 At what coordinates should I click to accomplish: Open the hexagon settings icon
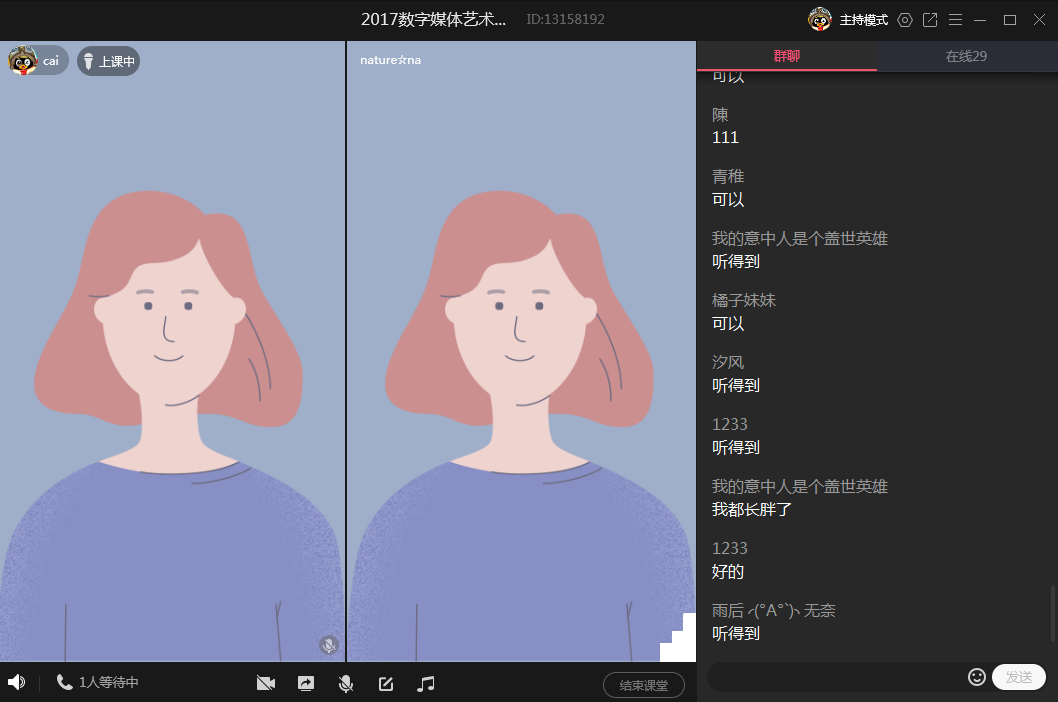pos(905,20)
